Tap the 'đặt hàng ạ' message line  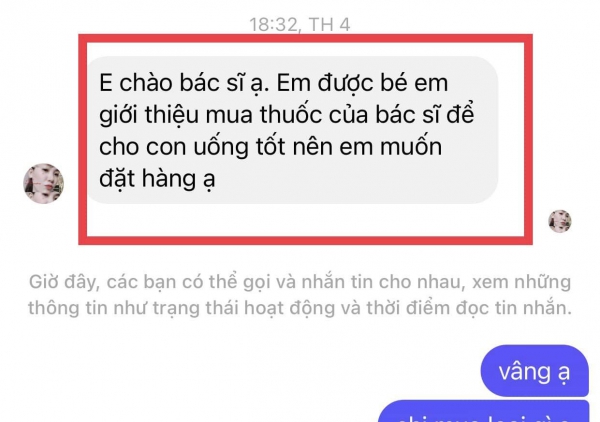[157, 179]
